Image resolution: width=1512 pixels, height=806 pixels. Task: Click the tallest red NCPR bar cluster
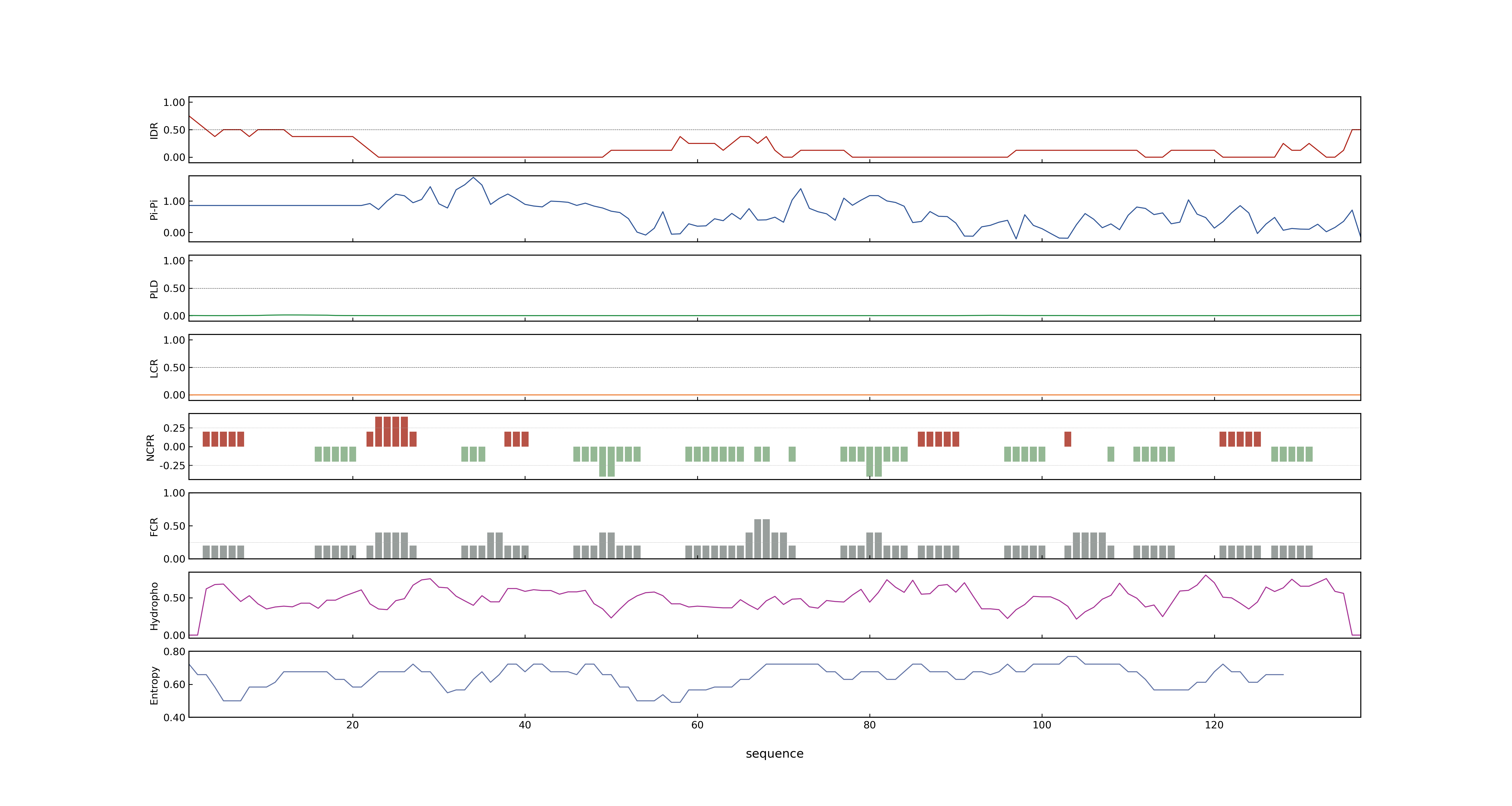(391, 431)
